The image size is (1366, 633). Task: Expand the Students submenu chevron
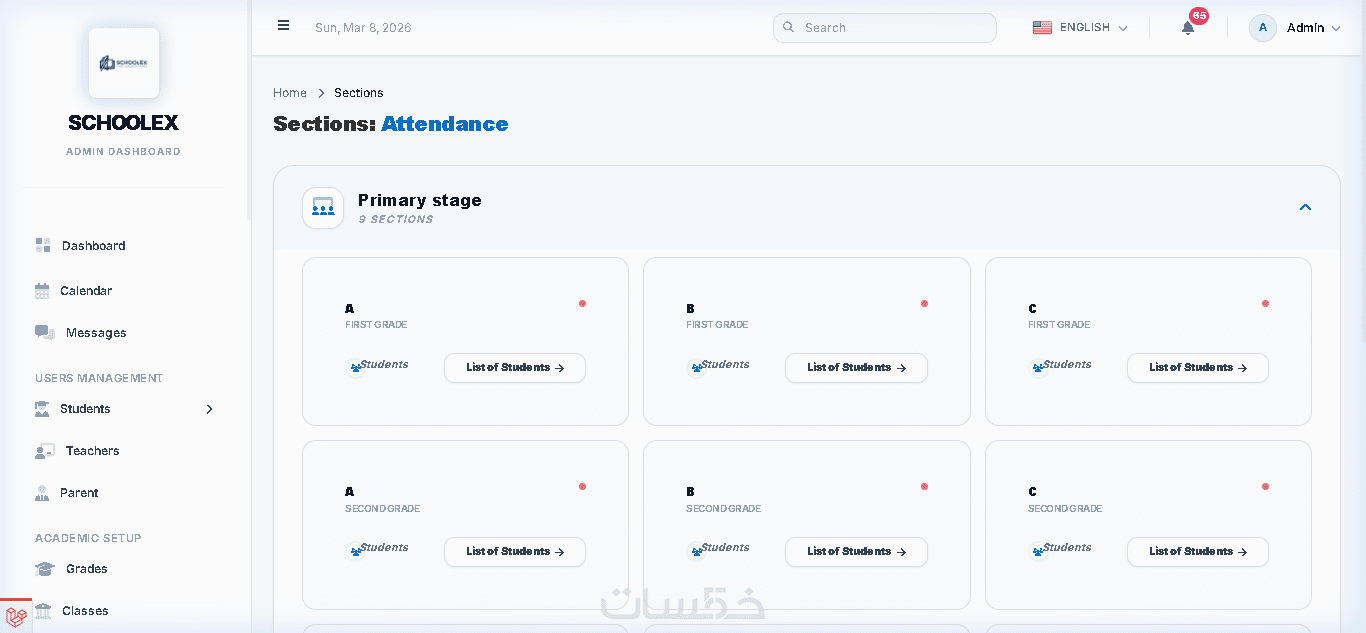(x=209, y=409)
